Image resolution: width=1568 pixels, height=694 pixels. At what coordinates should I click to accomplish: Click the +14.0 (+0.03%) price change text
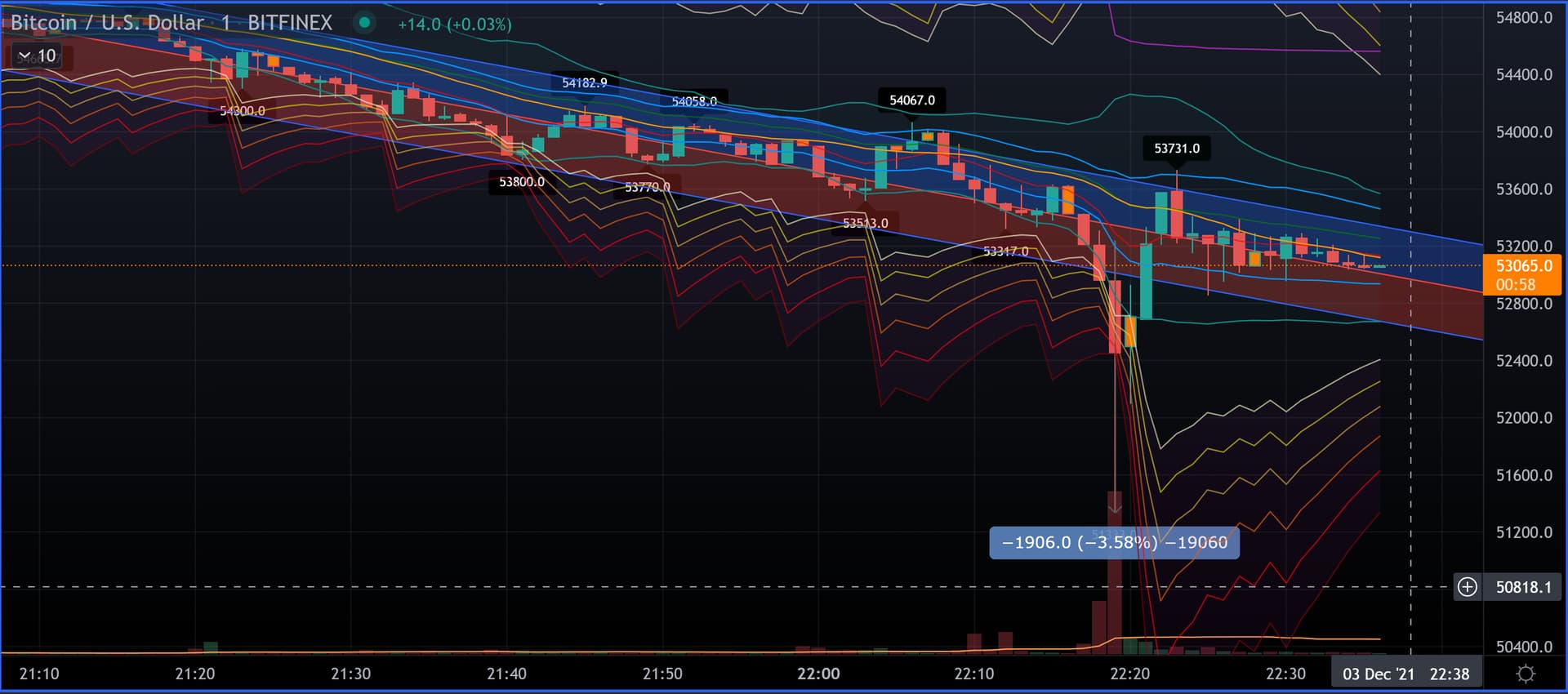[x=454, y=24]
